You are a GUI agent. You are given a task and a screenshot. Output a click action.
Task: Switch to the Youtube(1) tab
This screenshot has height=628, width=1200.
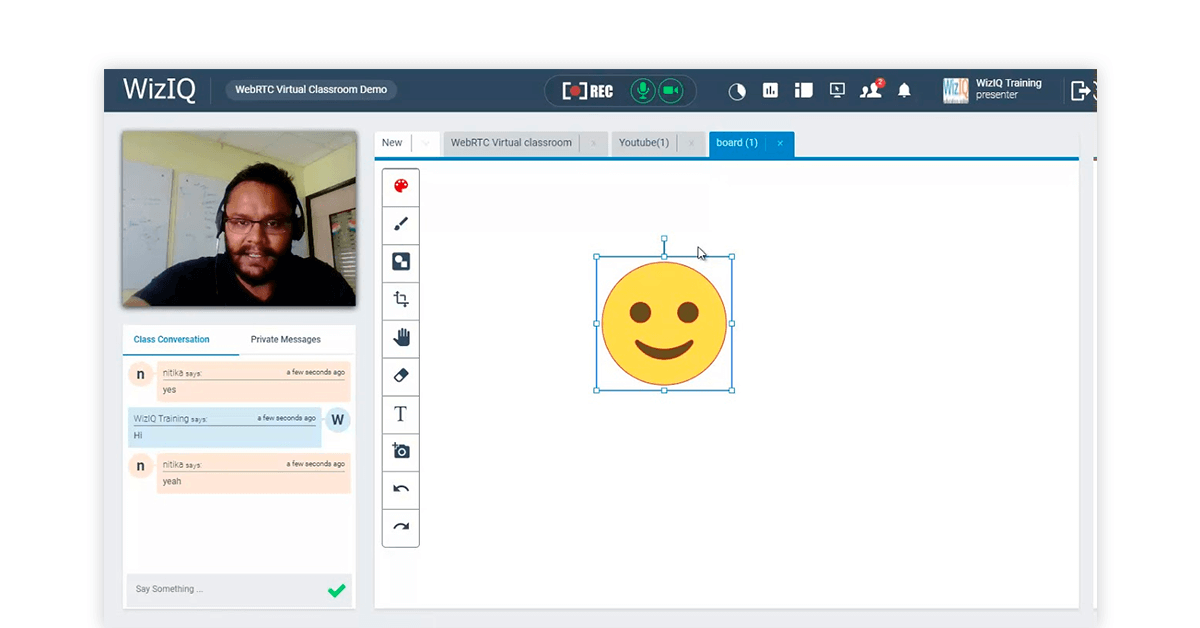pos(644,143)
